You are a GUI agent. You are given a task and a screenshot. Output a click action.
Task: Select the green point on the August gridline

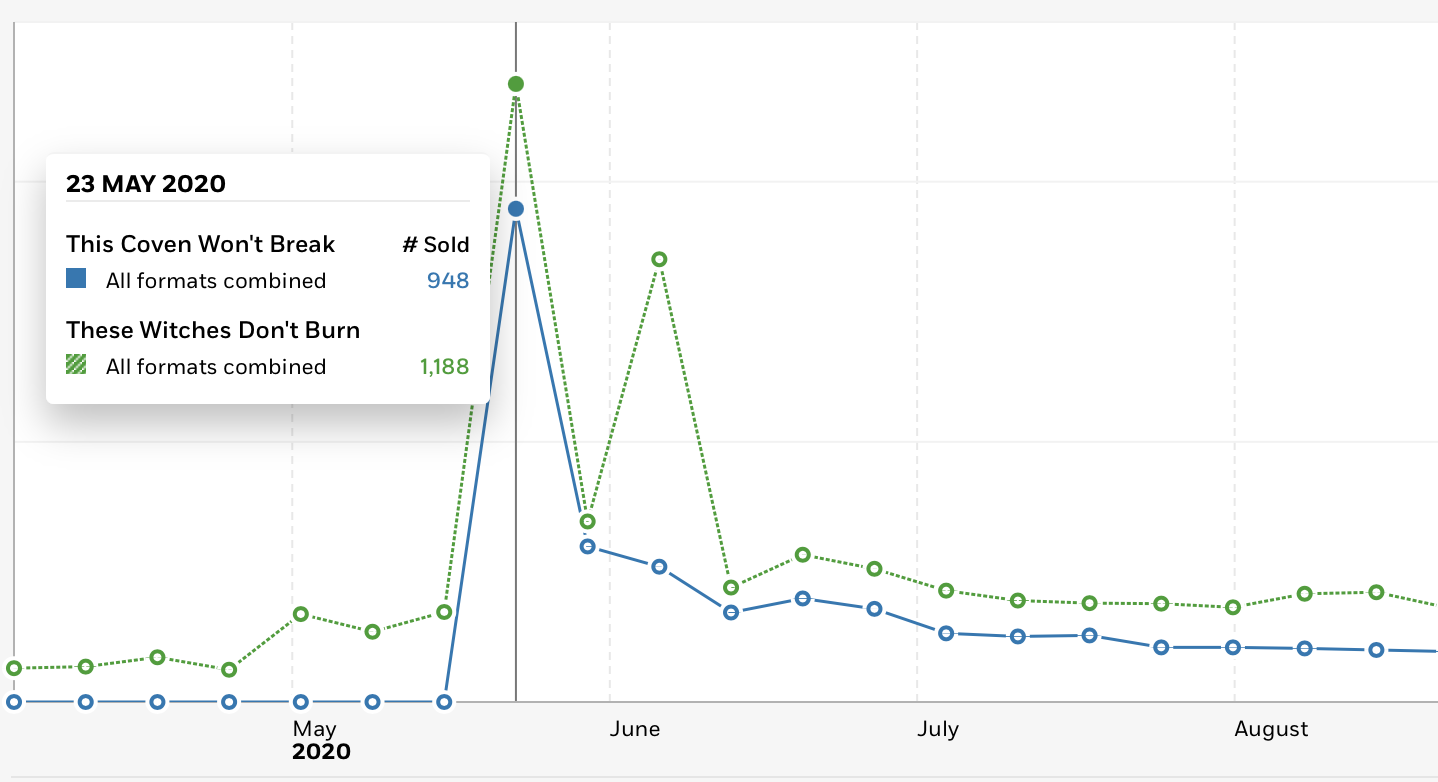tap(1233, 607)
